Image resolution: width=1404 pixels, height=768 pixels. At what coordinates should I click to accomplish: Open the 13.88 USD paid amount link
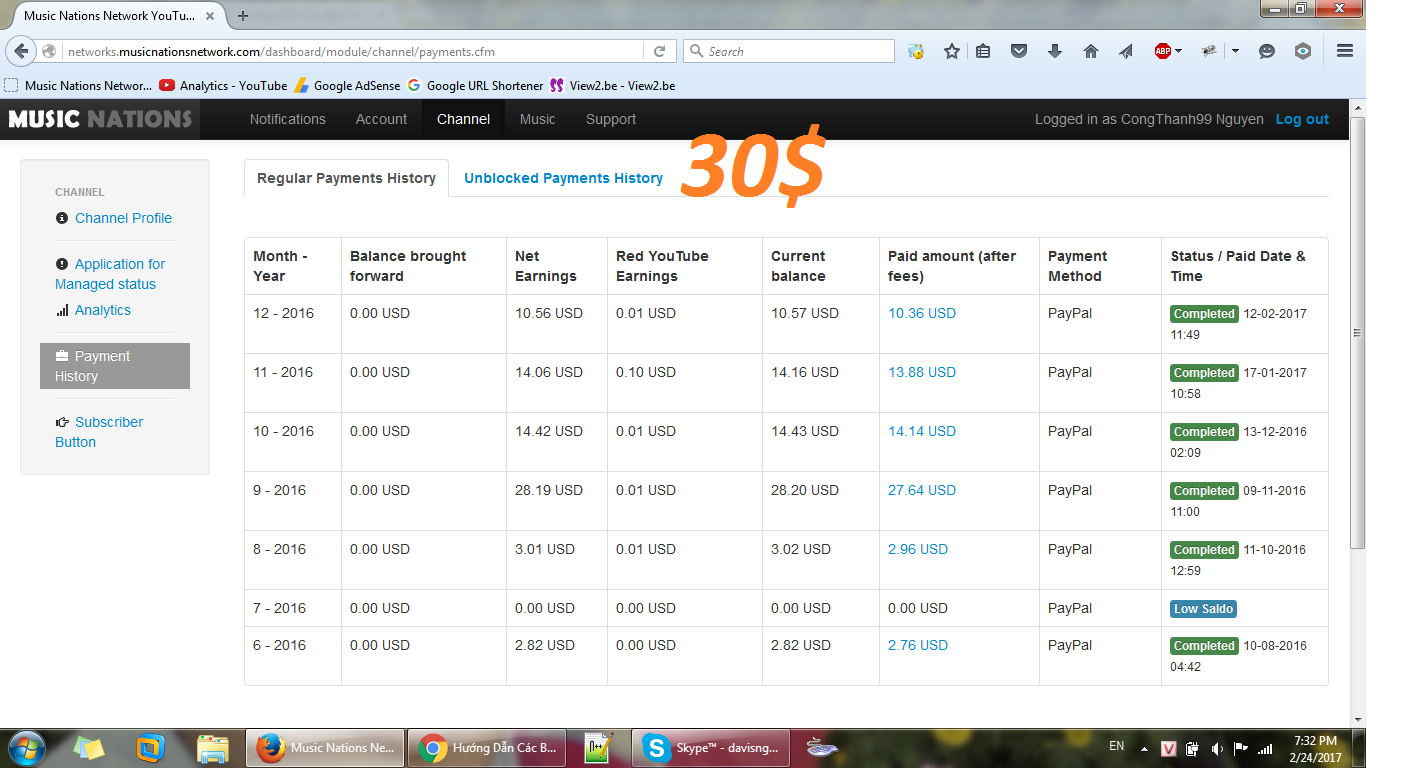point(922,372)
